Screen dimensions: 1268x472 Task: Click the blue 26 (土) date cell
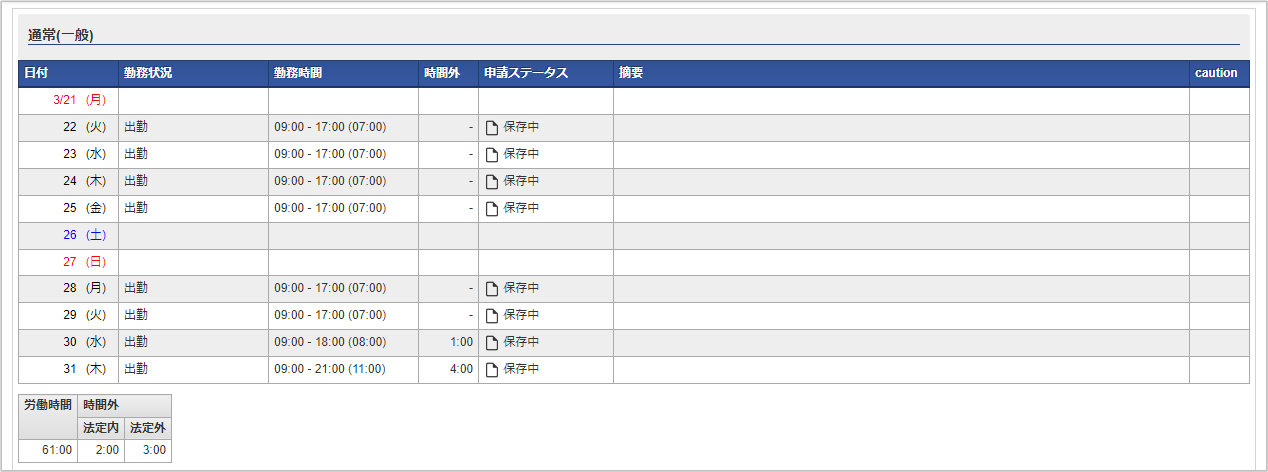(68, 236)
